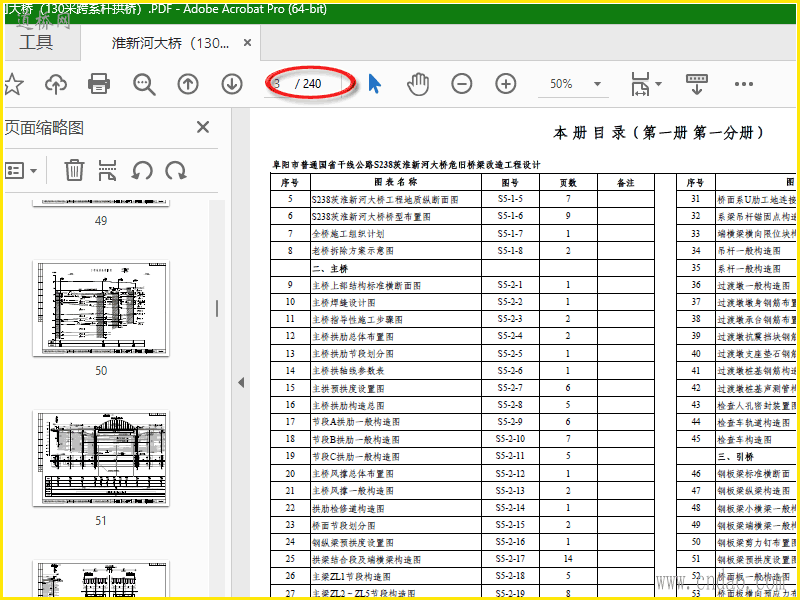
Task: Click section heading 二、主桥
Action: 330,268
